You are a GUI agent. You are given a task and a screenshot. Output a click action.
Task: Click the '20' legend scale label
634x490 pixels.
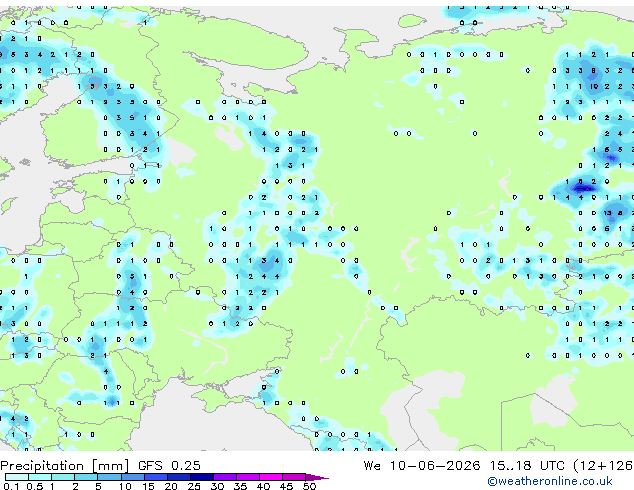tap(171, 486)
